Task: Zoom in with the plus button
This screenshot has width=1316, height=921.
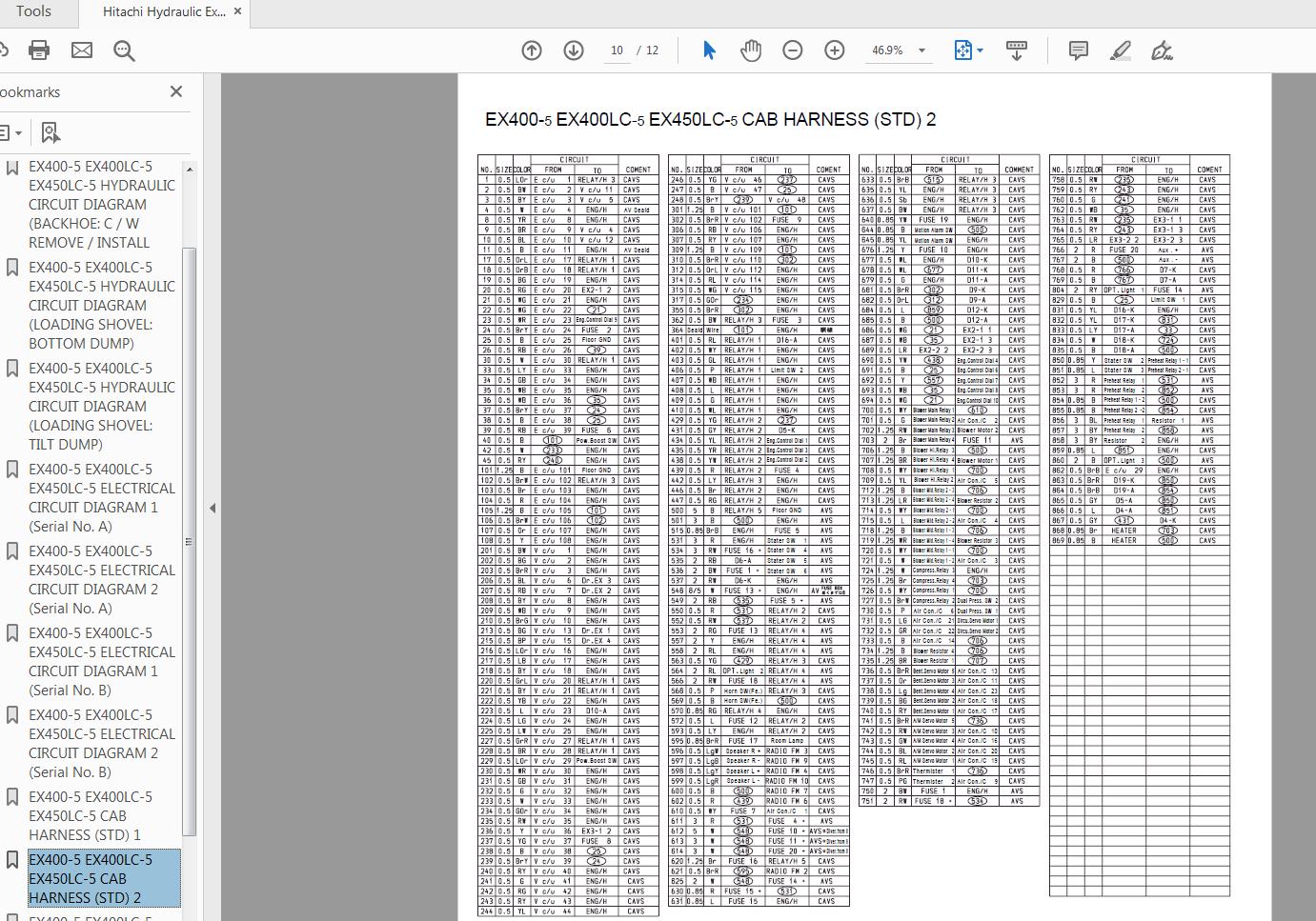Action: 835,50
